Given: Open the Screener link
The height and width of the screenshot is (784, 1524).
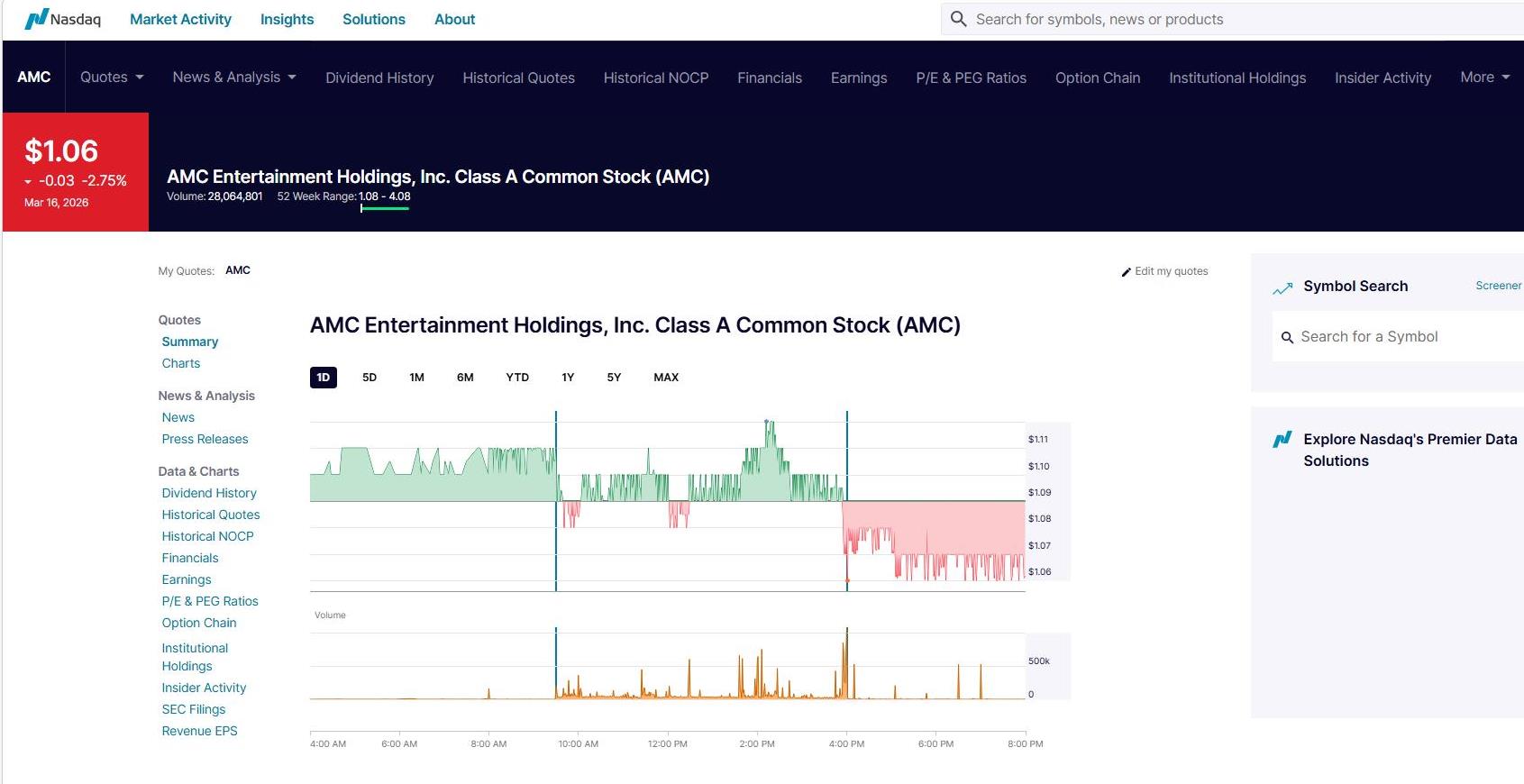Looking at the screenshot, I should pyautogui.click(x=1498, y=286).
